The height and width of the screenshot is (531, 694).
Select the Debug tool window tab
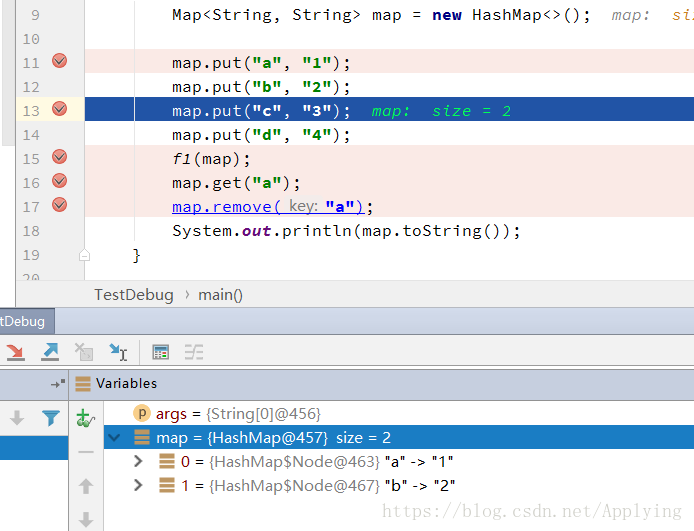click(x=27, y=321)
